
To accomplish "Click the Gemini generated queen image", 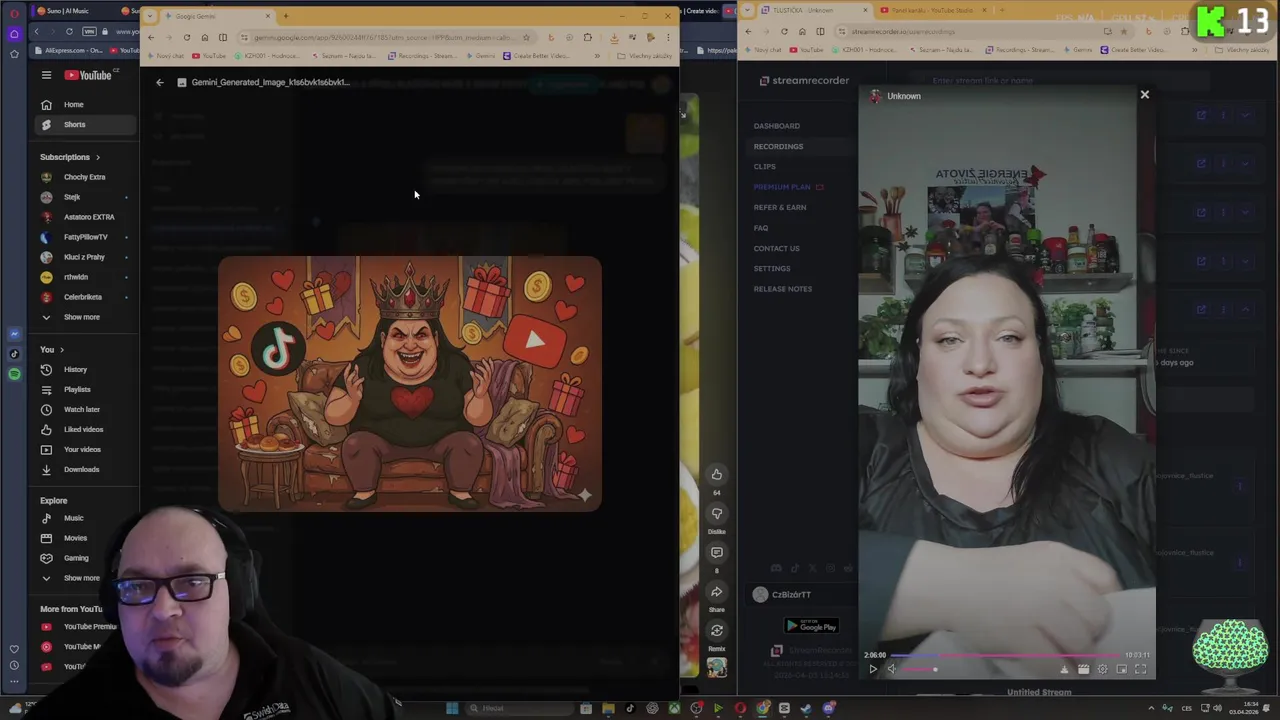I will click(x=410, y=384).
